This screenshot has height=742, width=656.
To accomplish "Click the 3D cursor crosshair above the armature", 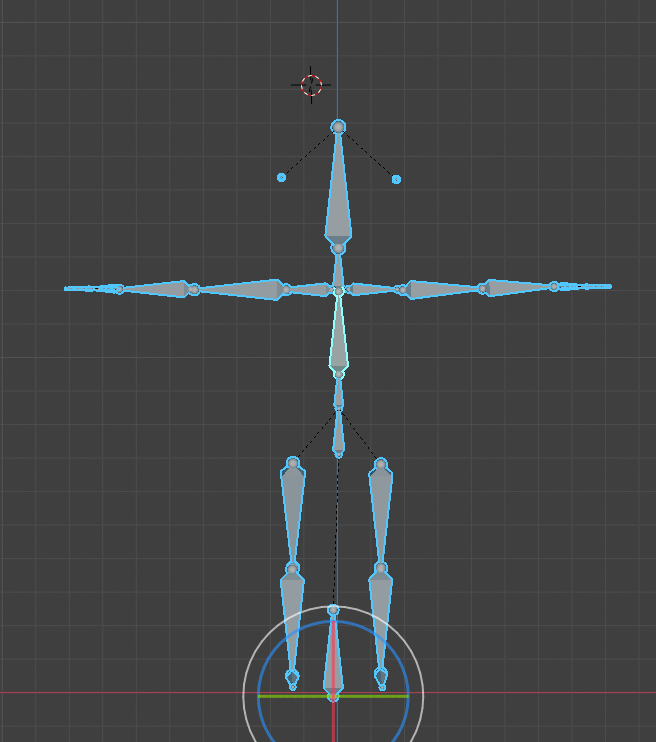I will click(311, 85).
